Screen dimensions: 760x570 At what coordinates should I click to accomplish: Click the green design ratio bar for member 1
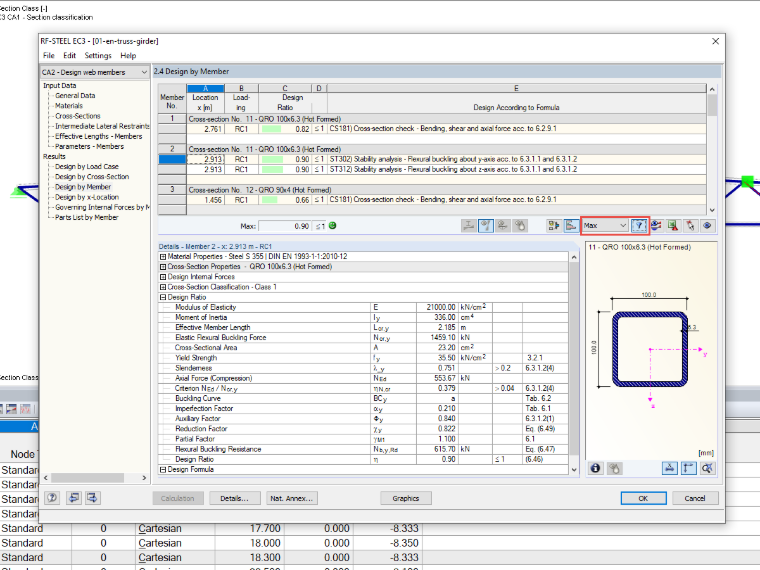(271, 129)
